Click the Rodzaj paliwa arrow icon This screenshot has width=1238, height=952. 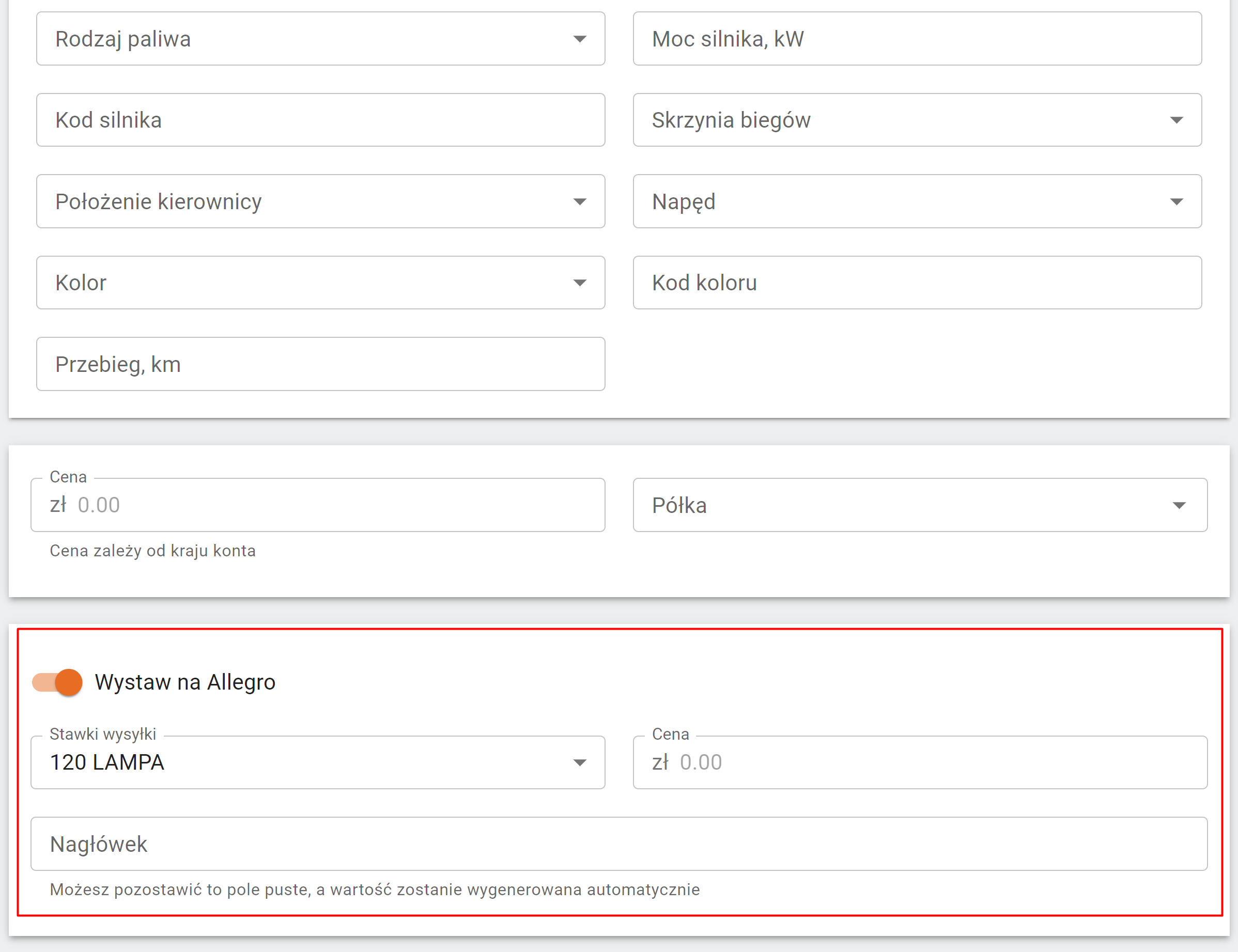pos(579,39)
